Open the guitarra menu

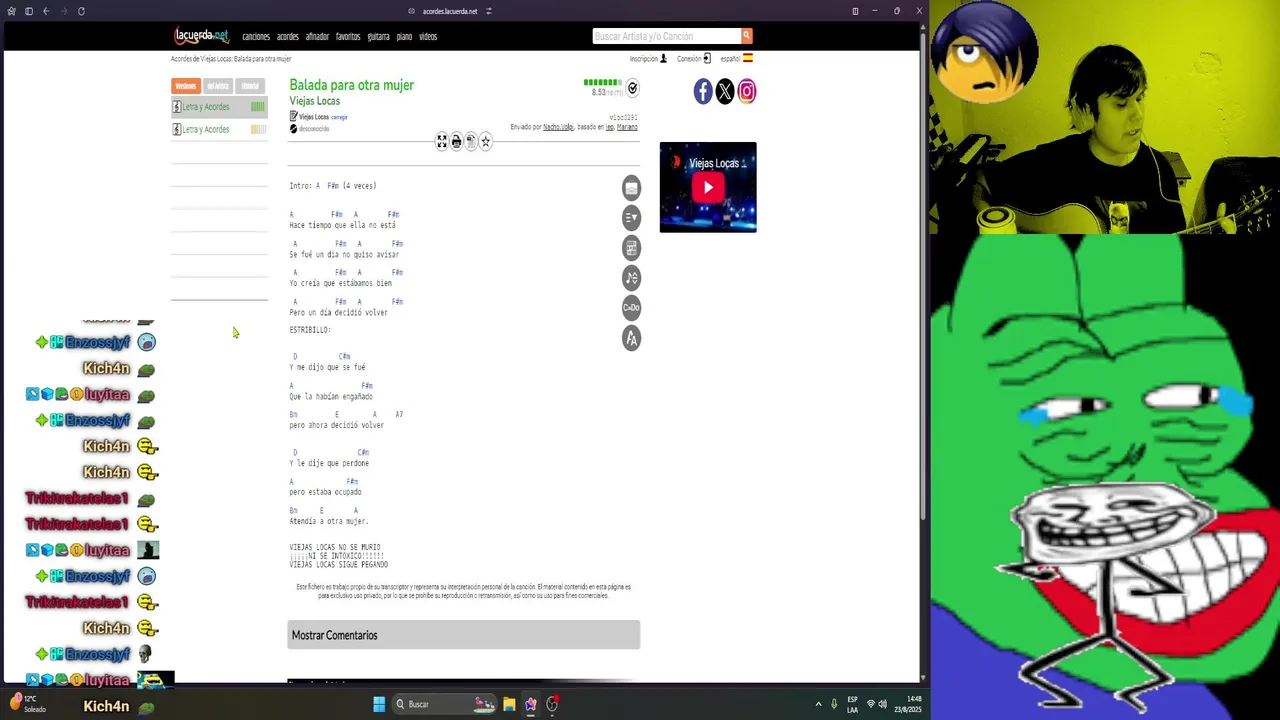(378, 37)
